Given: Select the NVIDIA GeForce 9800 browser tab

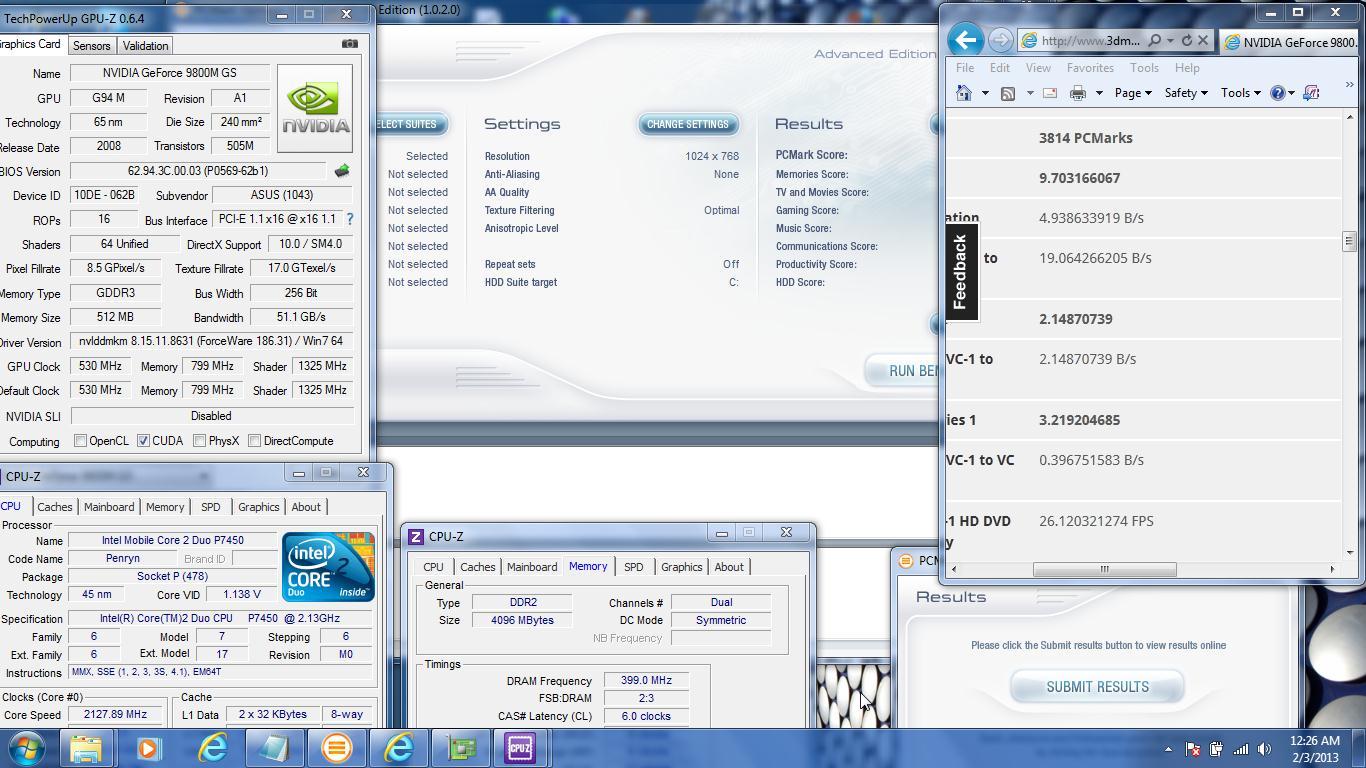Looking at the screenshot, I should coord(1290,42).
